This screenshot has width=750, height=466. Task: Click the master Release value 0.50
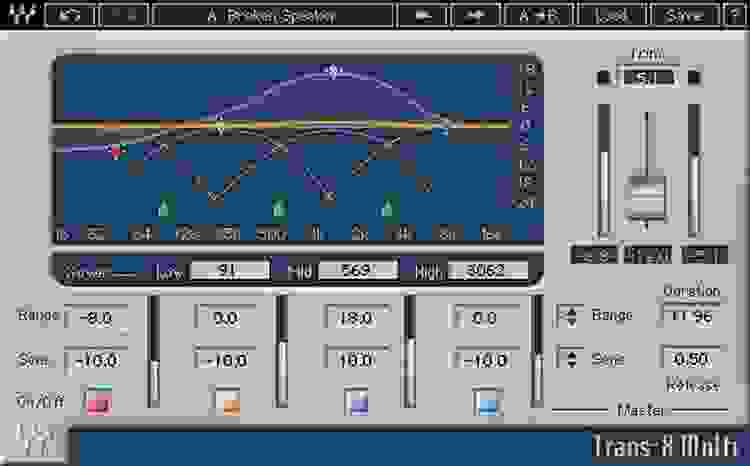pos(691,359)
